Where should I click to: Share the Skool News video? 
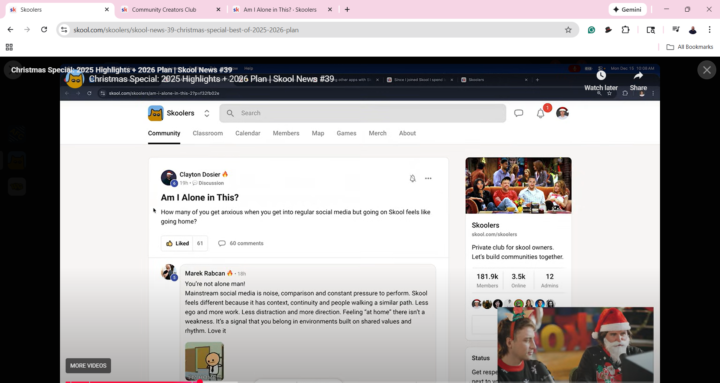click(x=638, y=80)
